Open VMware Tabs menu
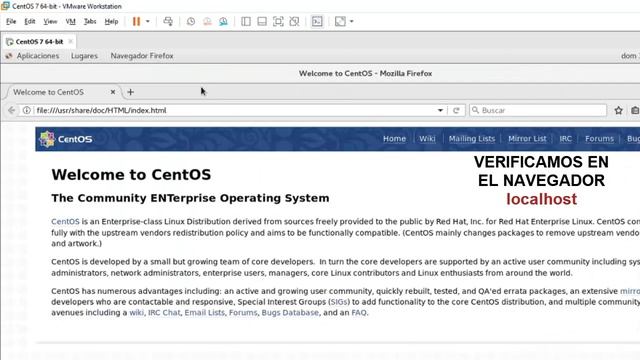640x360 pixels. (x=90, y=21)
